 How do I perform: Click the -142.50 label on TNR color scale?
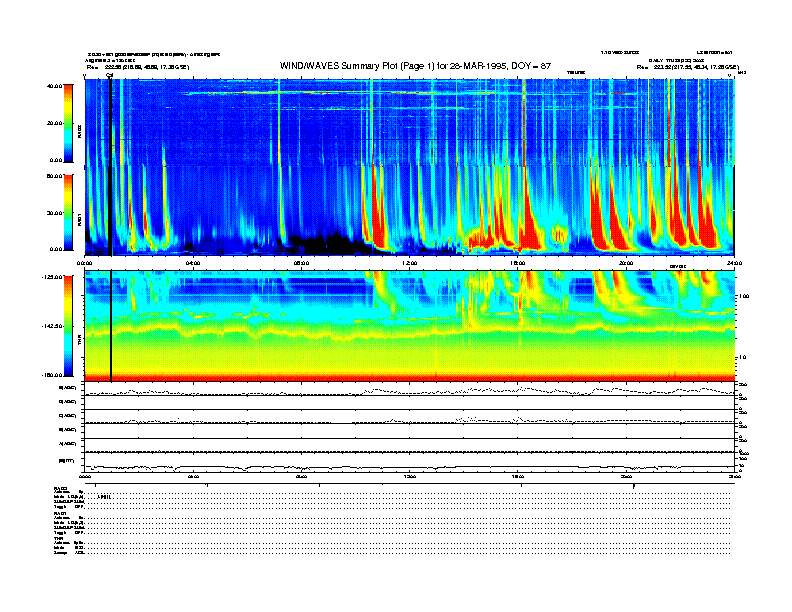(x=53, y=326)
